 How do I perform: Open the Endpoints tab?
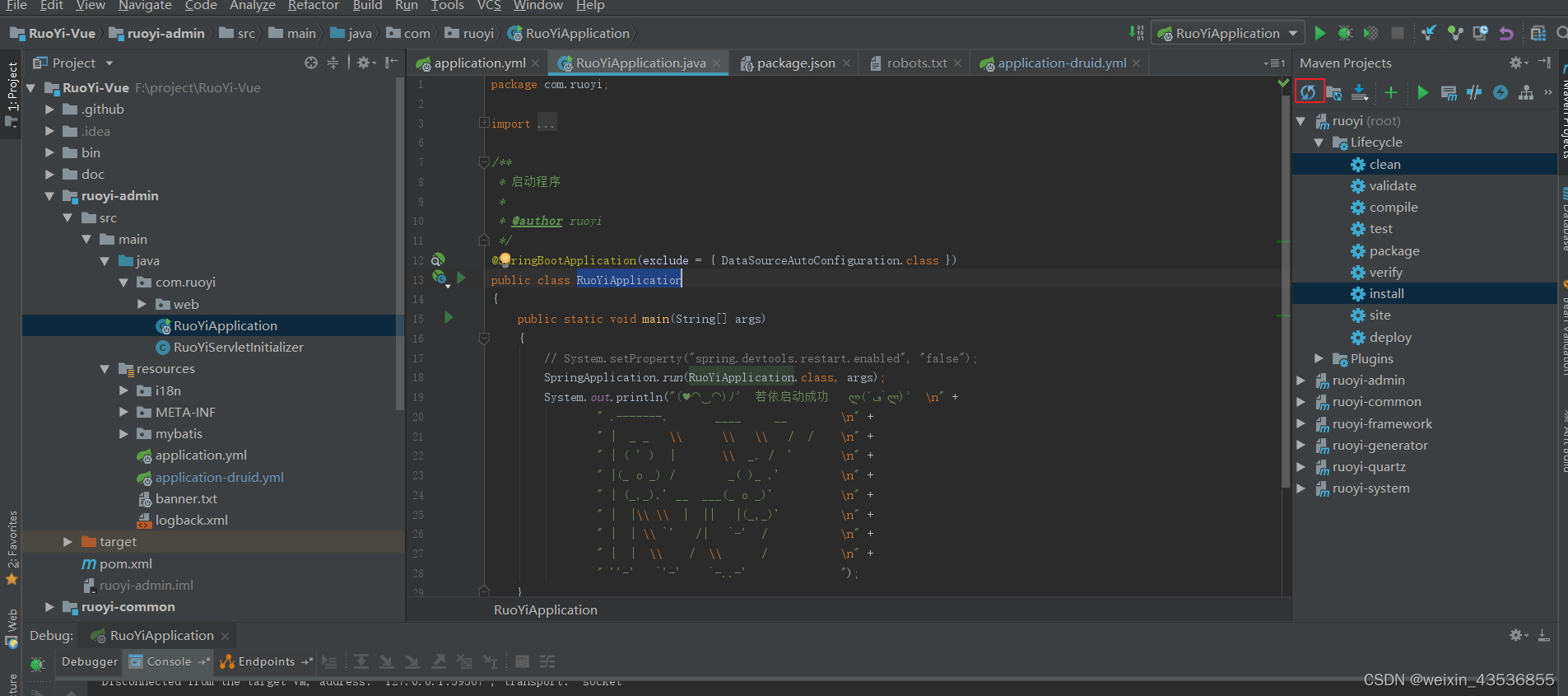pyautogui.click(x=266, y=661)
